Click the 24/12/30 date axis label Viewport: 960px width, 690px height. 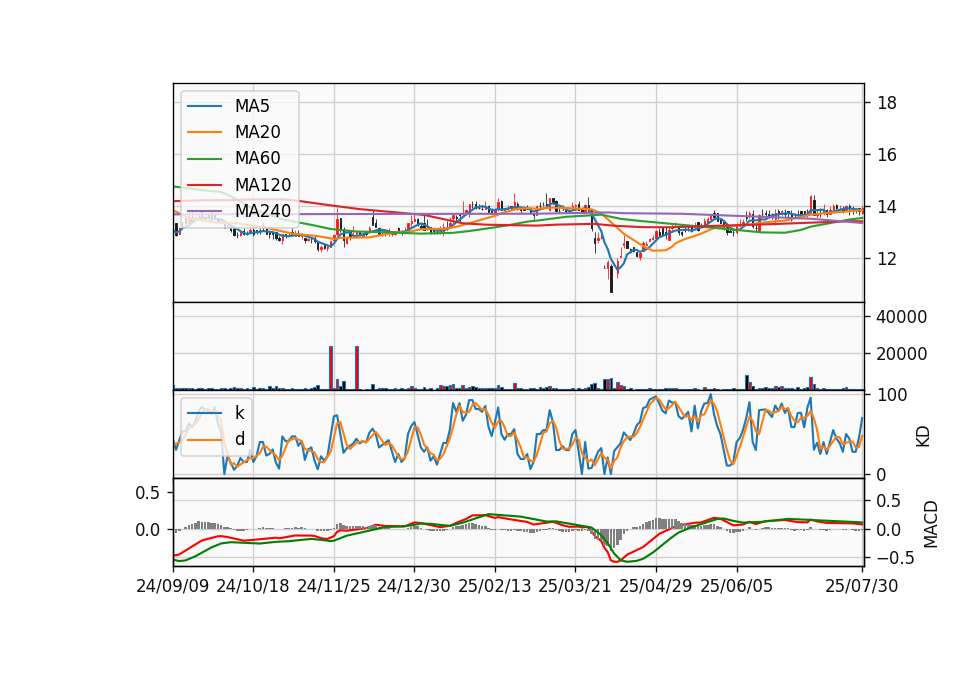point(414,586)
